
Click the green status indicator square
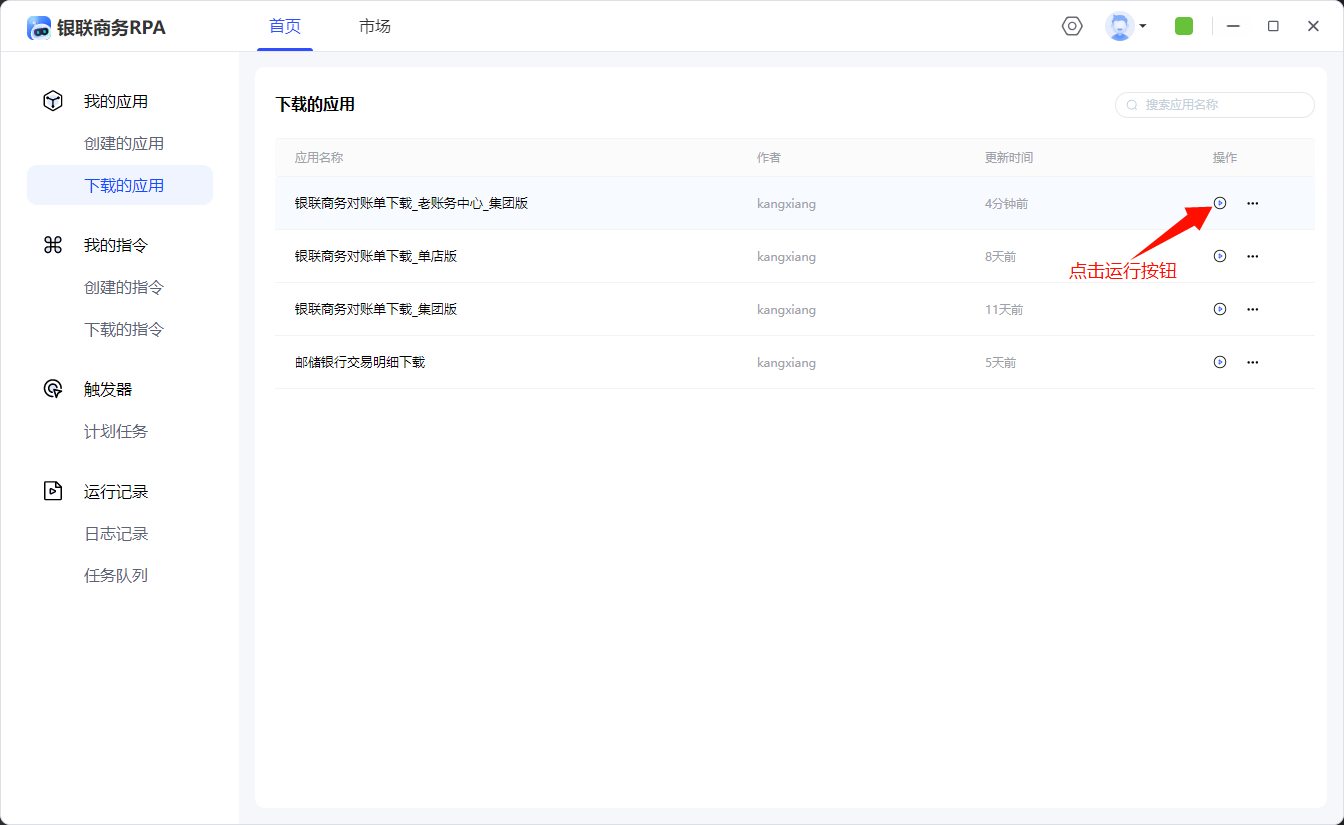point(1184,26)
